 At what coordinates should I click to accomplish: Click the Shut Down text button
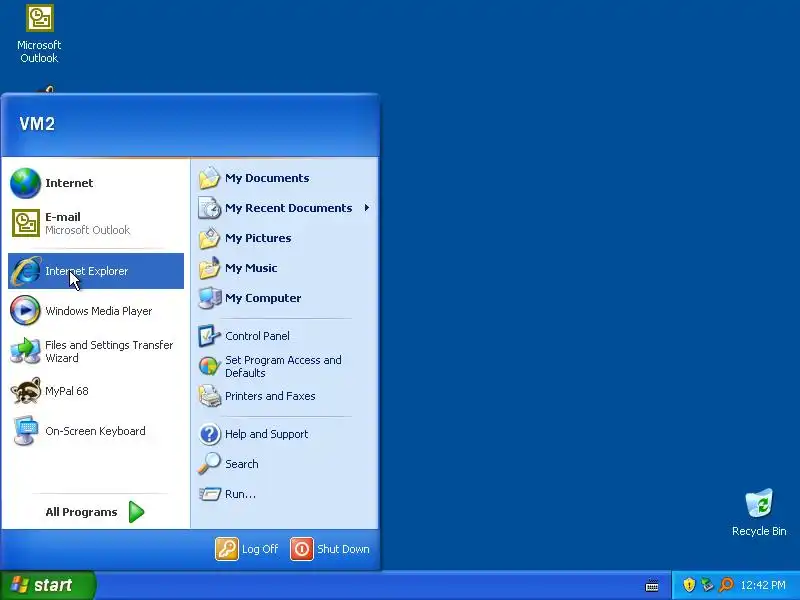[343, 549]
